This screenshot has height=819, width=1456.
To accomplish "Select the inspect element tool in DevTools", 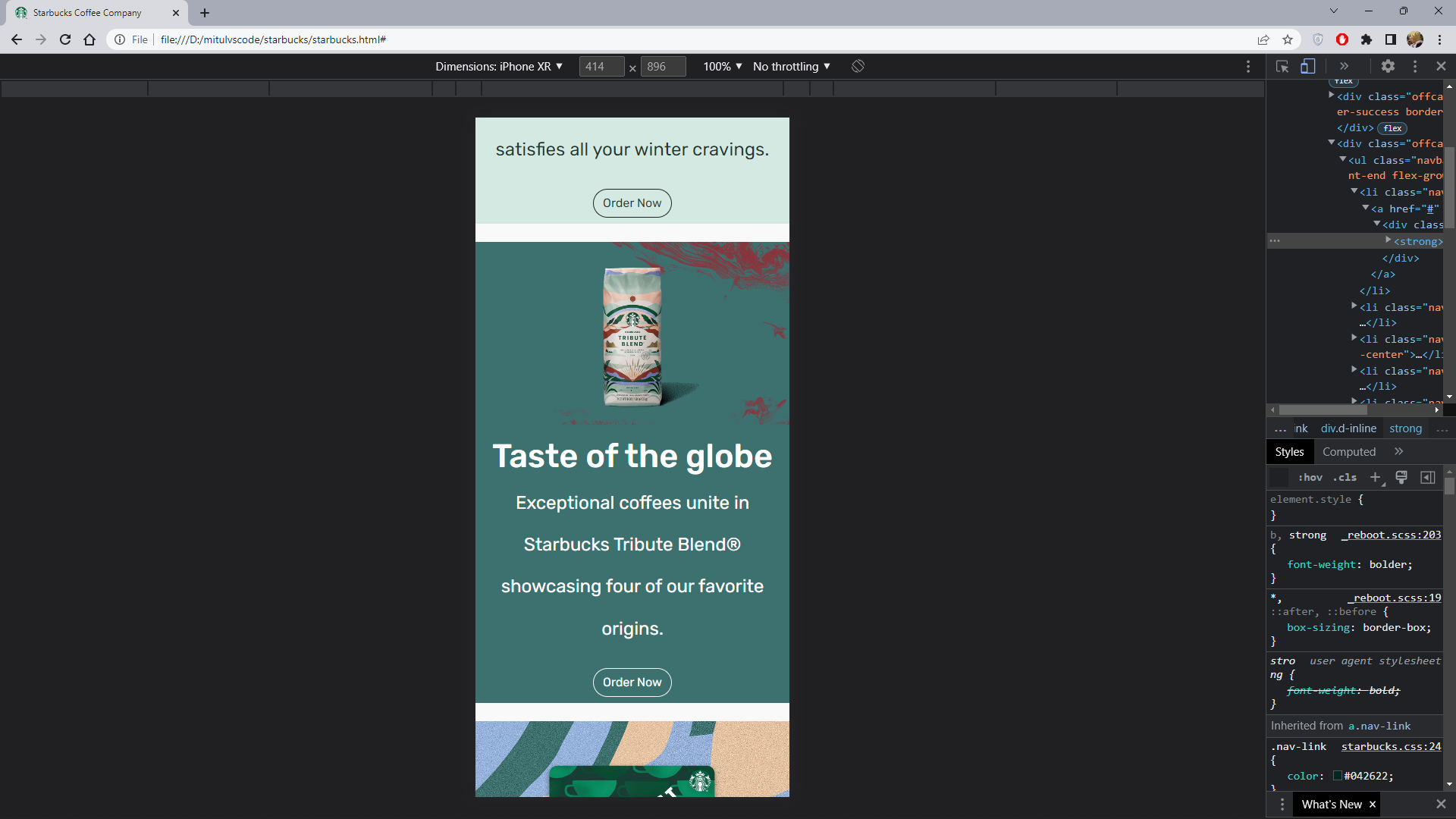I will pyautogui.click(x=1282, y=66).
